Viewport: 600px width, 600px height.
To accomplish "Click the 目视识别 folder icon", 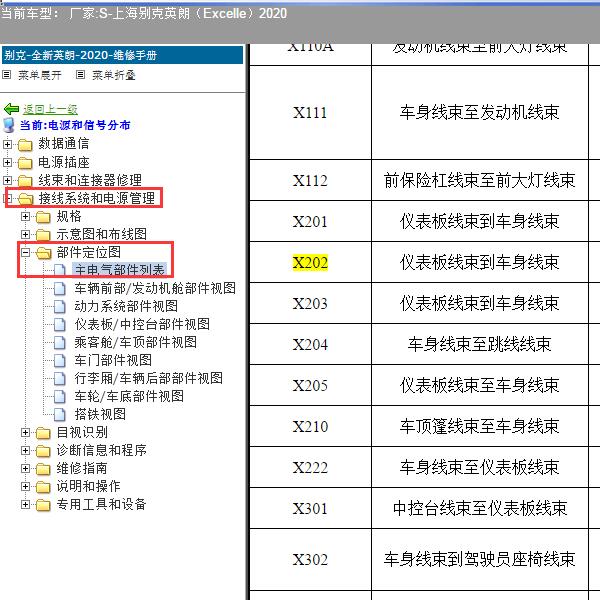I will (x=43, y=433).
